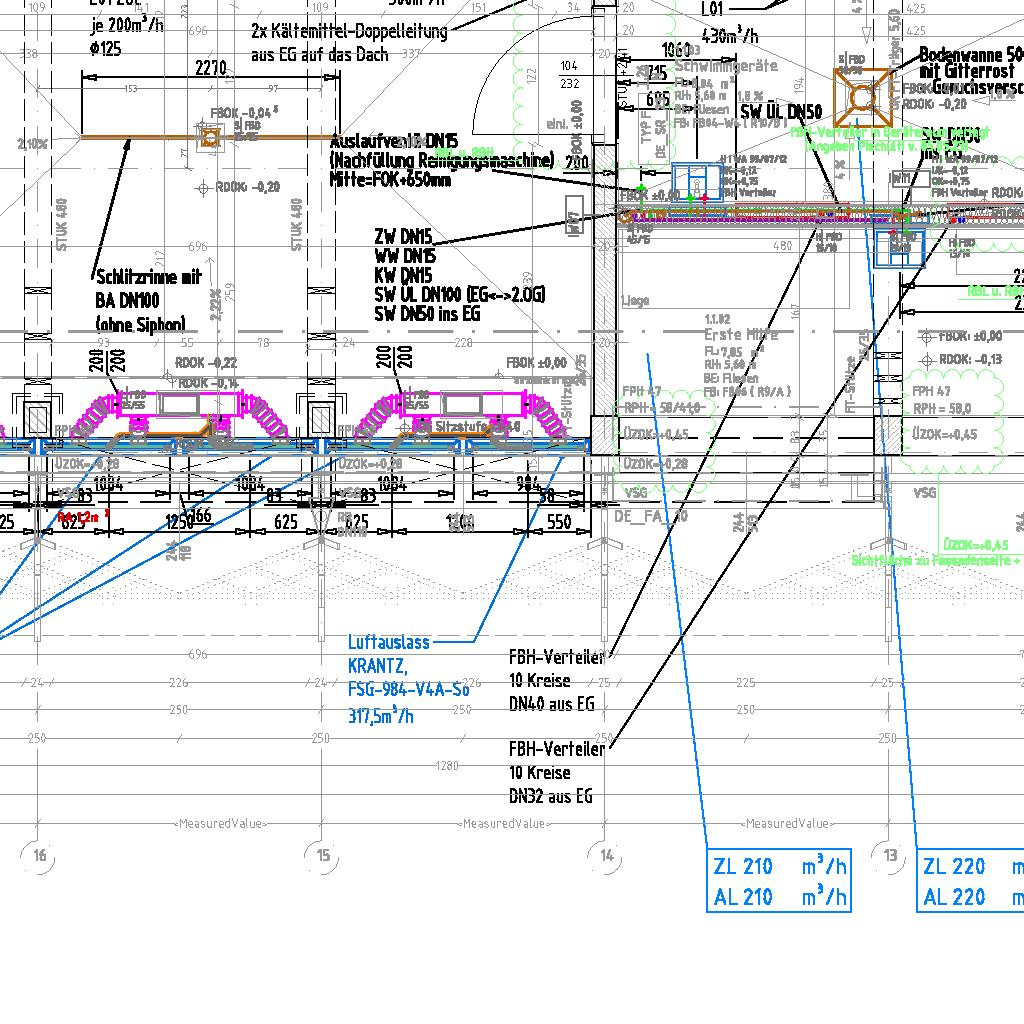Click grid axis bubble 16
This screenshot has width=1024, height=1024.
[39, 856]
